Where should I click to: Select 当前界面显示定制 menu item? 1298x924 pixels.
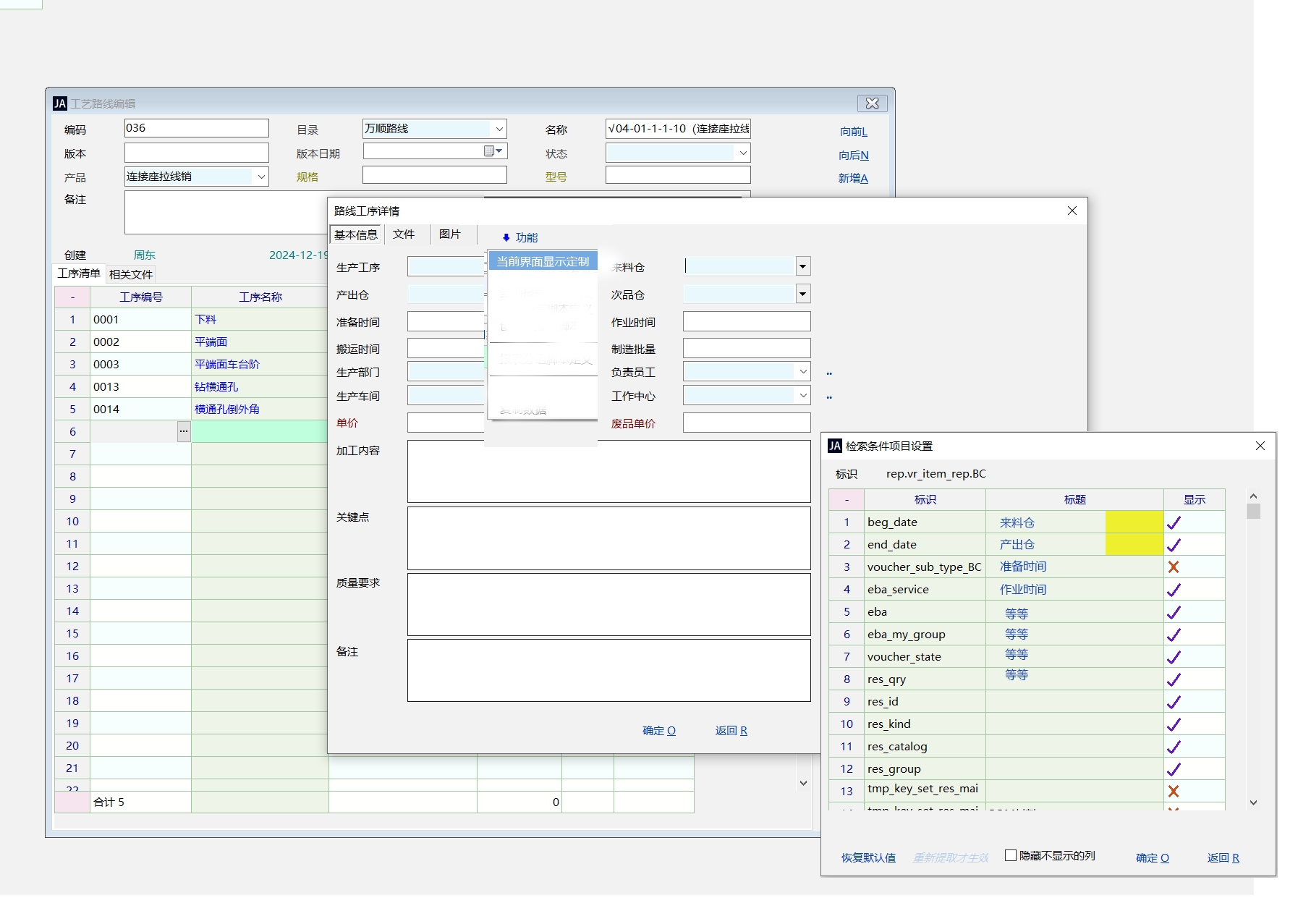[x=543, y=261]
